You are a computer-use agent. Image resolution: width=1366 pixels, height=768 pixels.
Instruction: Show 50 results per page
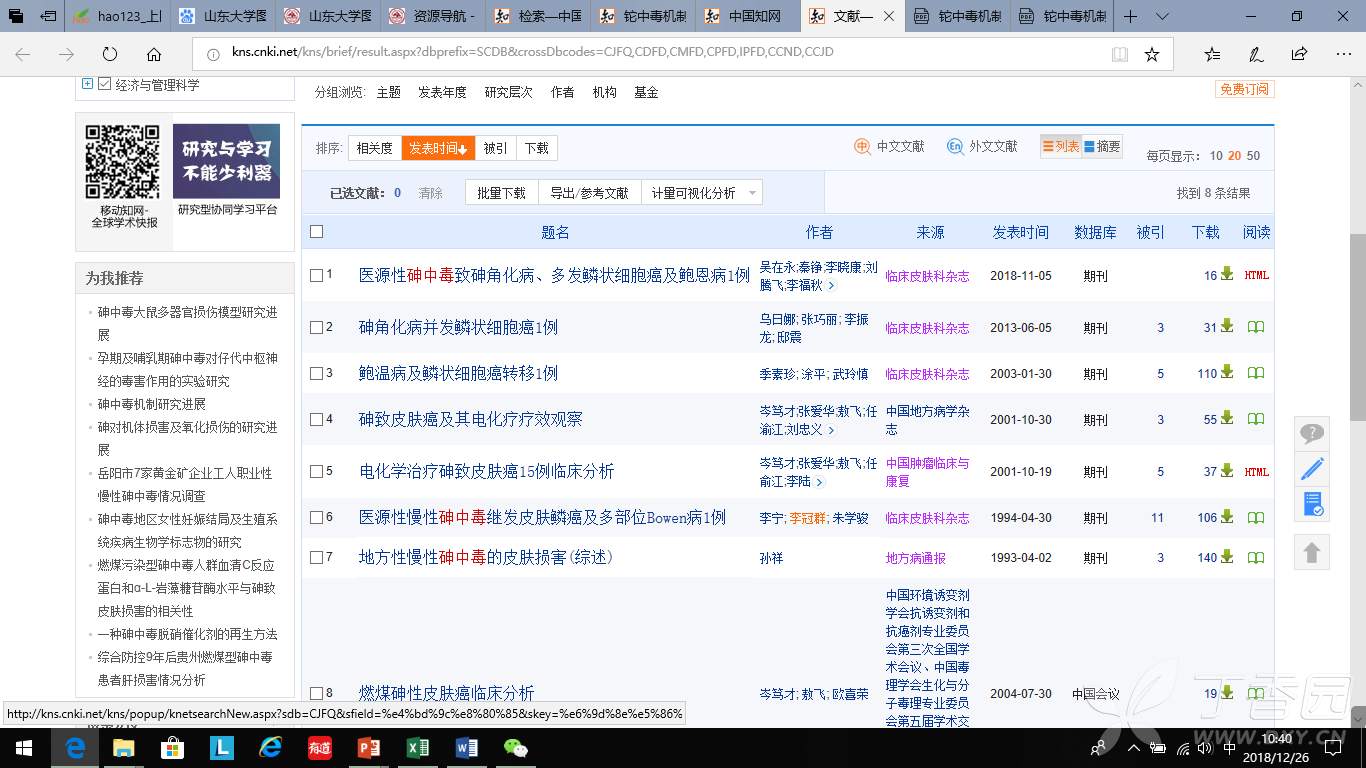coord(1253,156)
